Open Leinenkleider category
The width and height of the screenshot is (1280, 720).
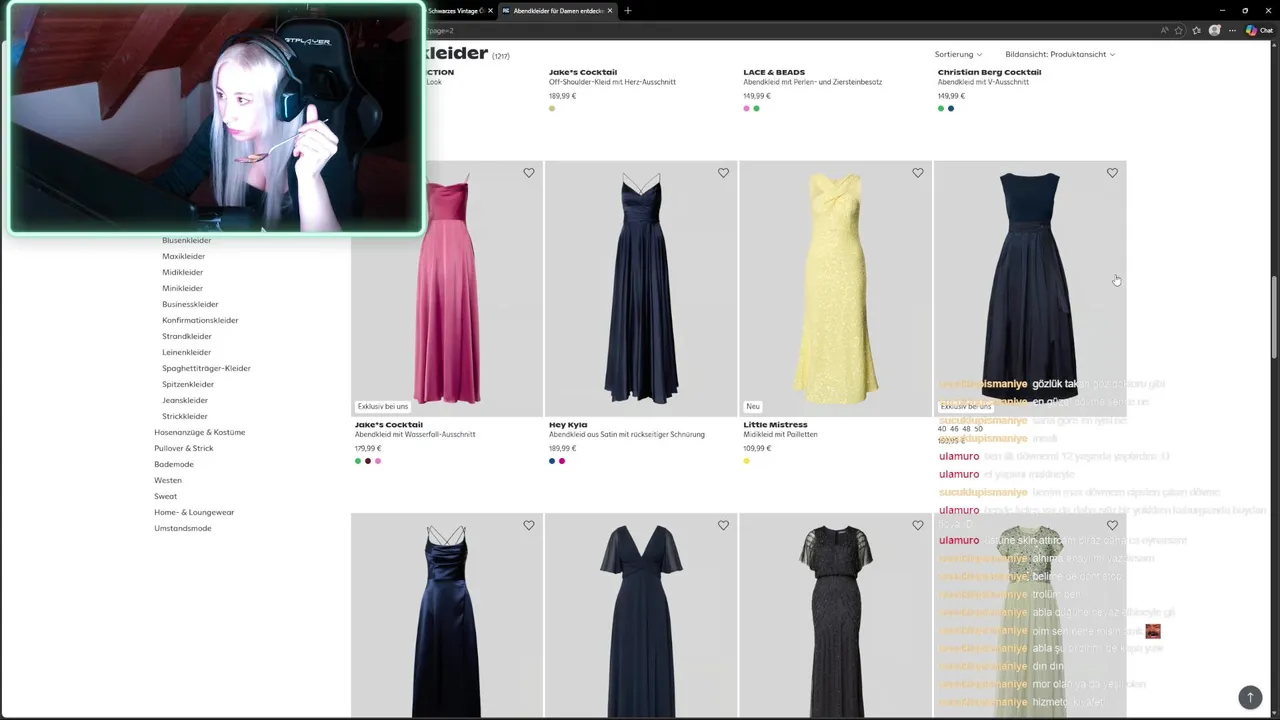[x=186, y=352]
